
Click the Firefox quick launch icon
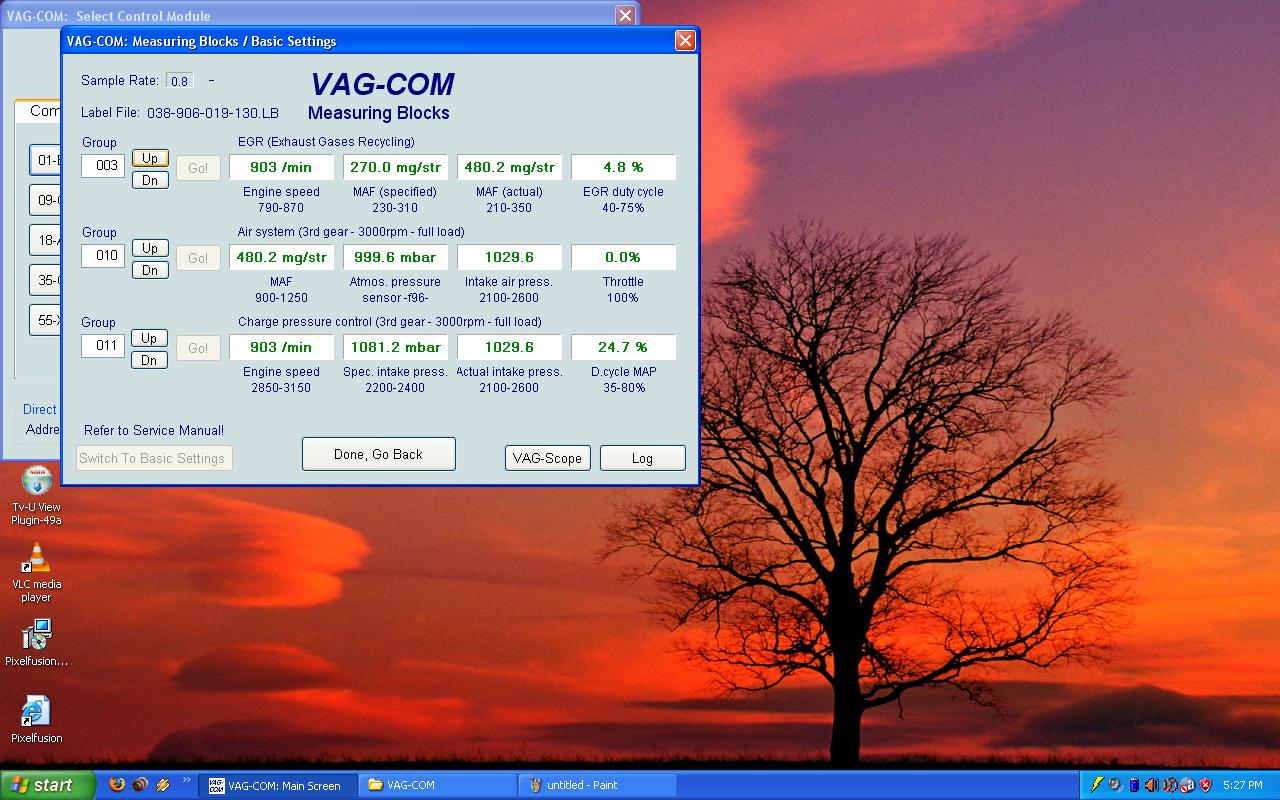click(117, 785)
